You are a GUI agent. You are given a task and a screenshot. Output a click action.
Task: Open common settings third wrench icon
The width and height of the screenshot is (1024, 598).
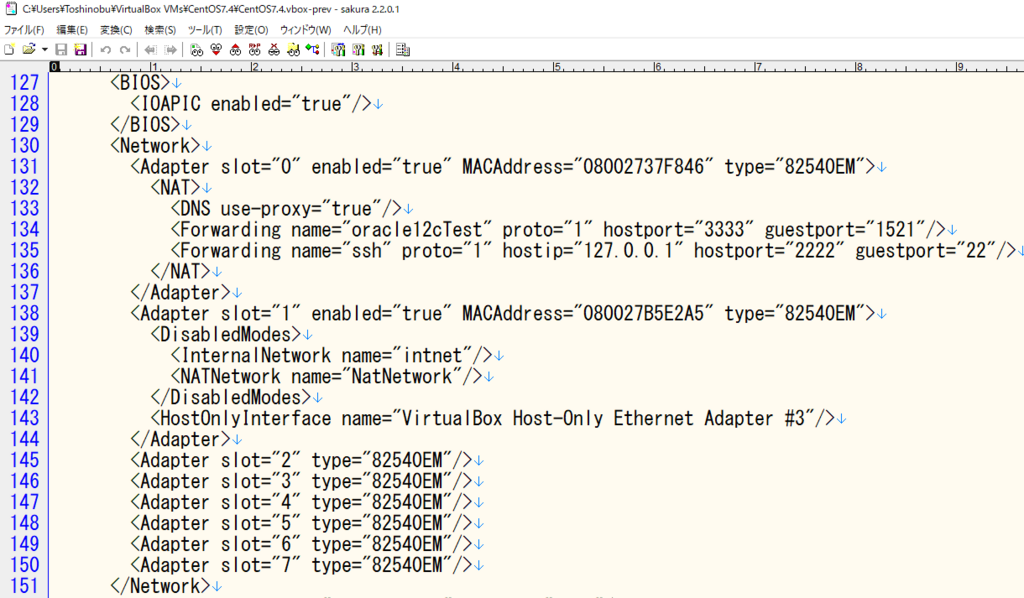[377, 50]
